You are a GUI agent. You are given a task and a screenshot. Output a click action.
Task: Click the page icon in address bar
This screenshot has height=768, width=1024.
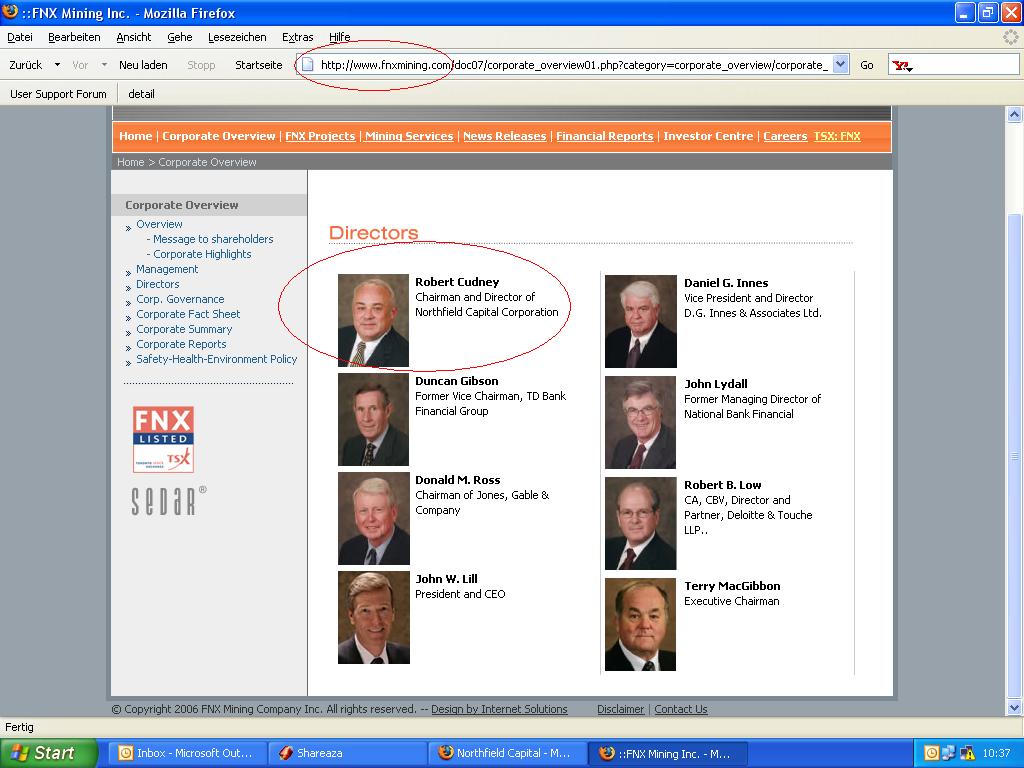(308, 65)
